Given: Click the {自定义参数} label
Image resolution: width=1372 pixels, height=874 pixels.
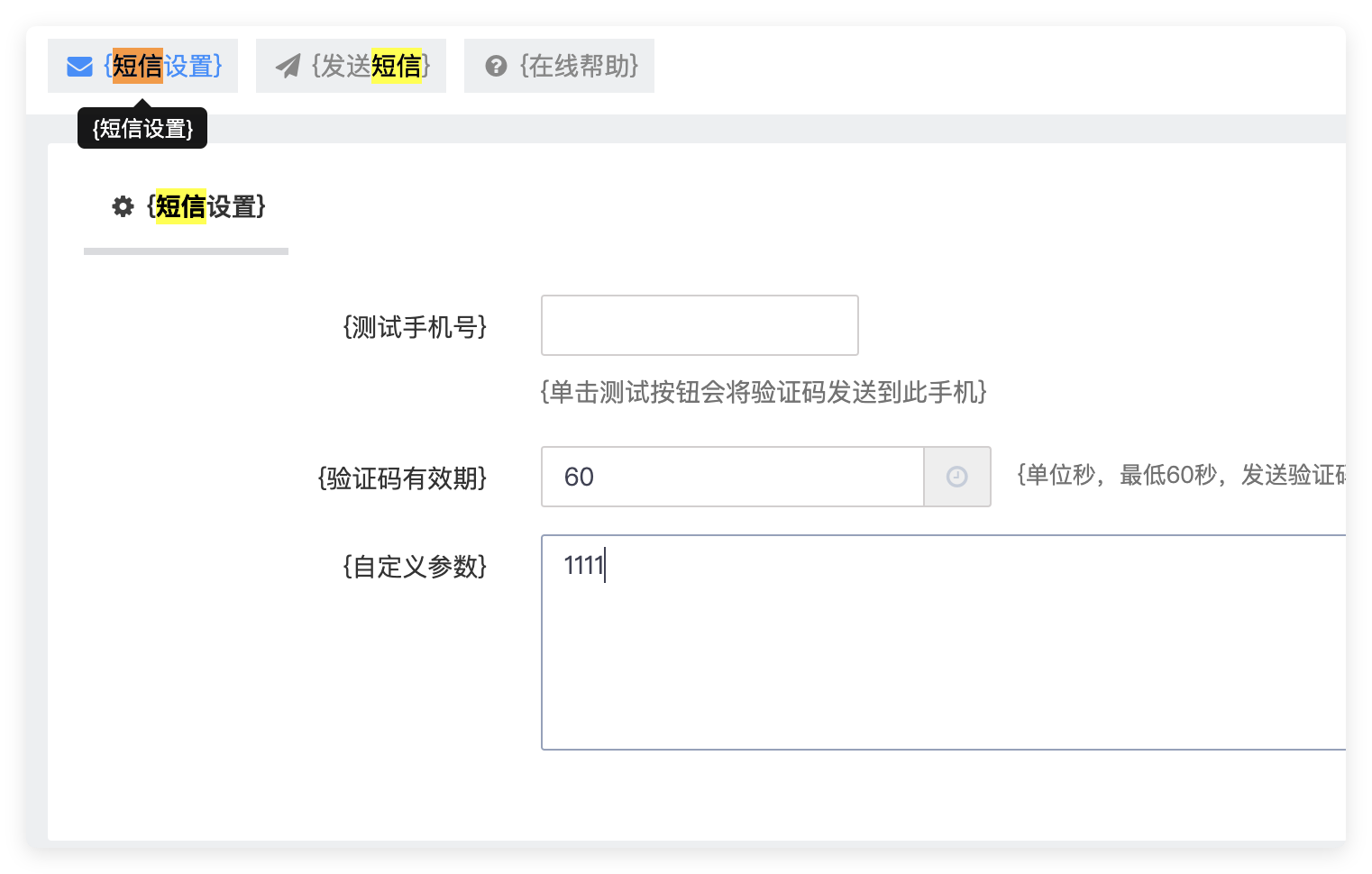Looking at the screenshot, I should 415,566.
